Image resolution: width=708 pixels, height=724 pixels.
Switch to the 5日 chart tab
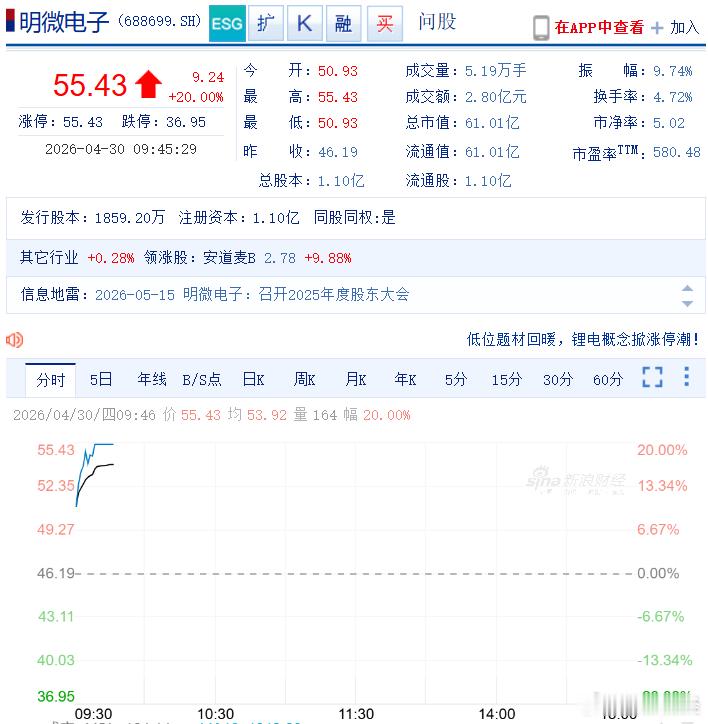(101, 380)
